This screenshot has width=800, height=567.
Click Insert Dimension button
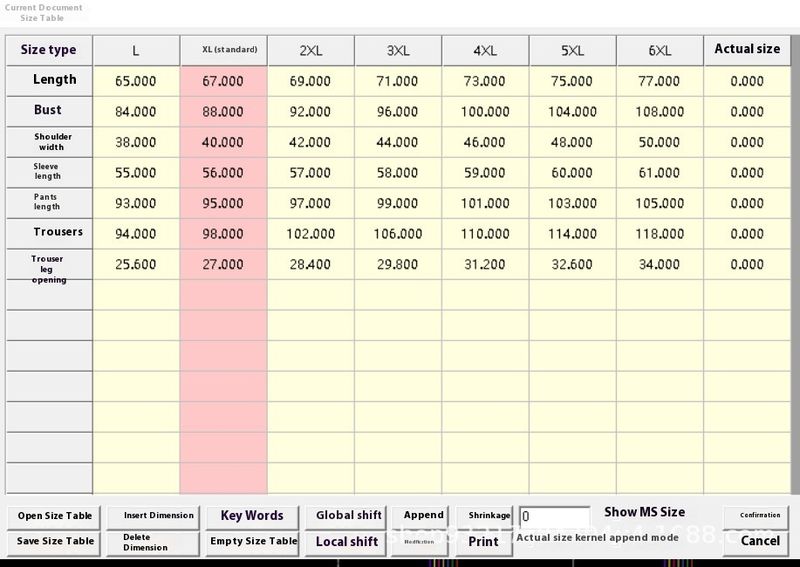pos(158,516)
